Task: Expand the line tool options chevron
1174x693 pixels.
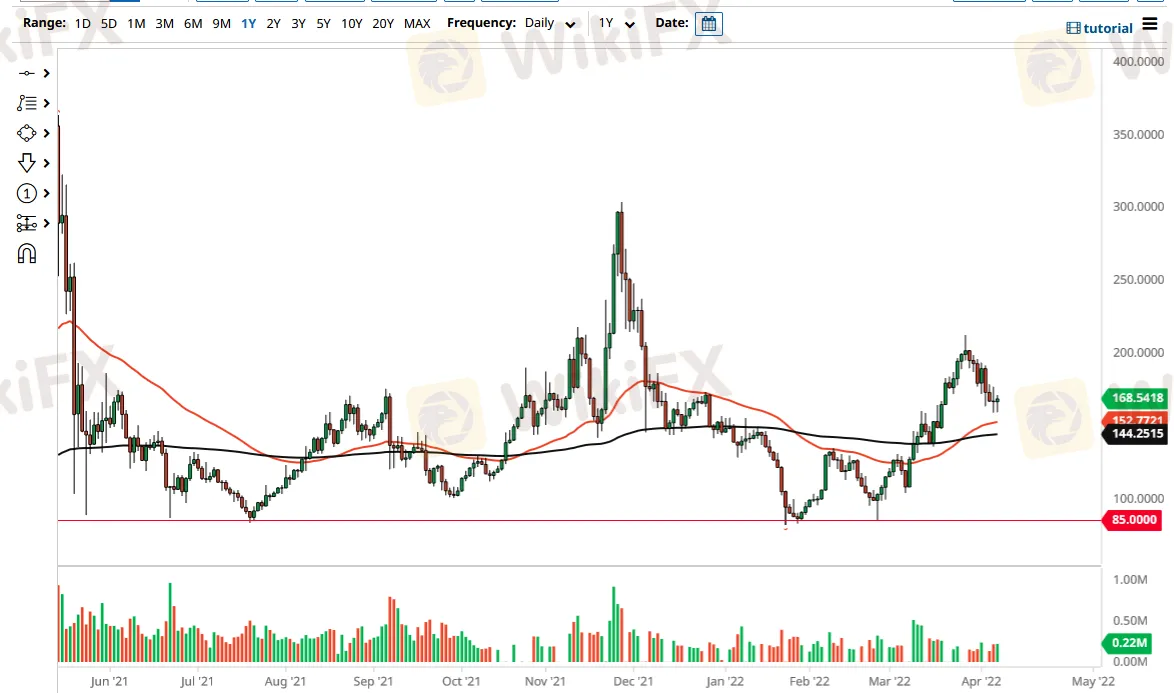Action: 46,74
